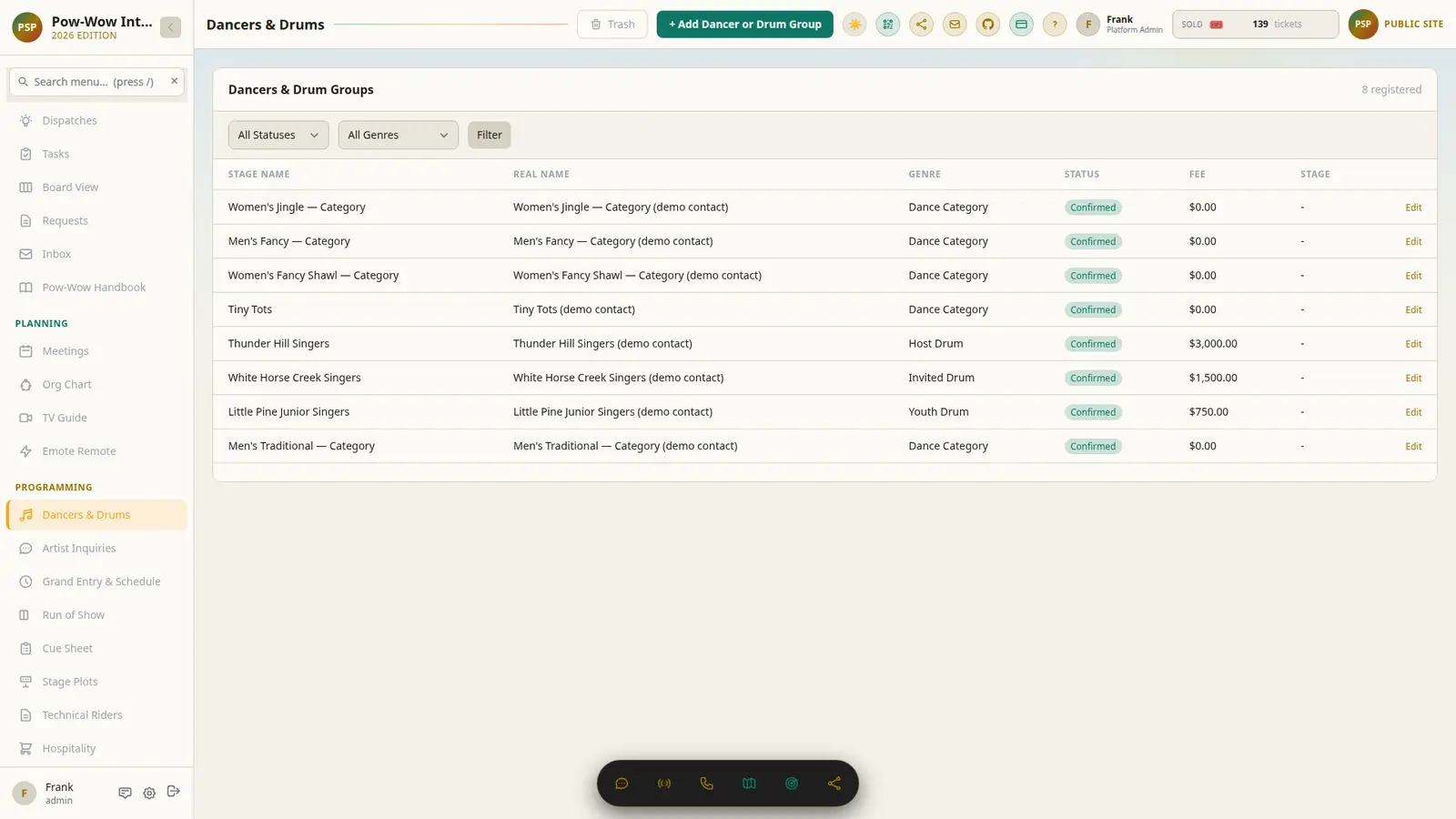Open Run of Show in the sidebar

click(x=96, y=615)
